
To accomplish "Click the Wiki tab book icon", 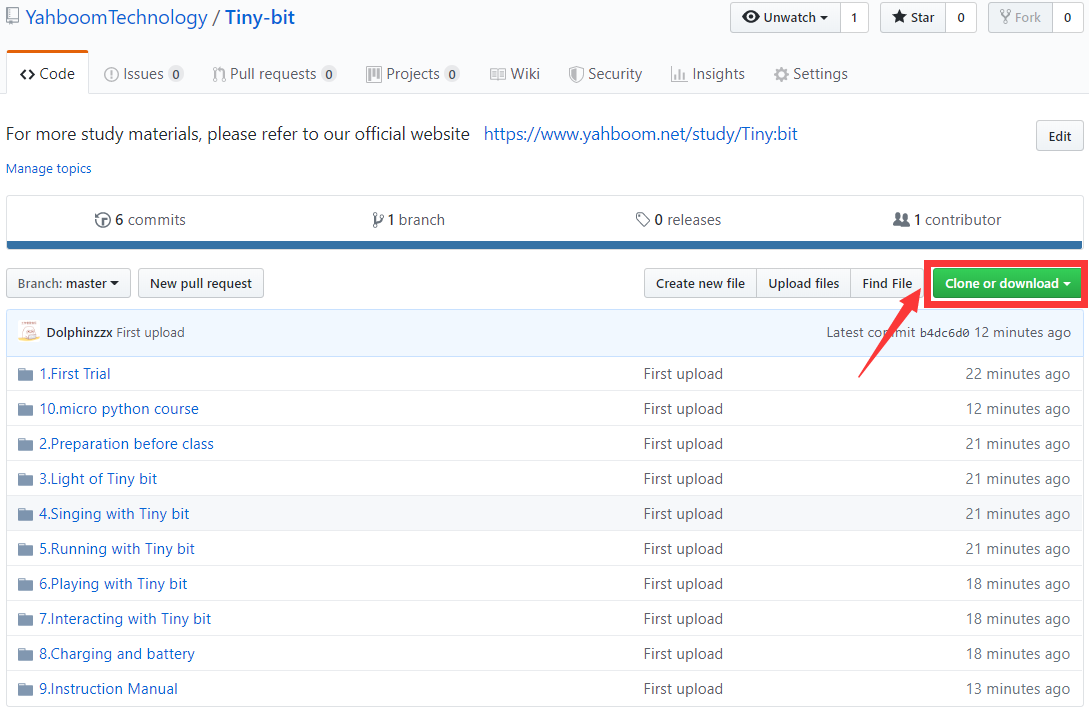I will [x=497, y=74].
